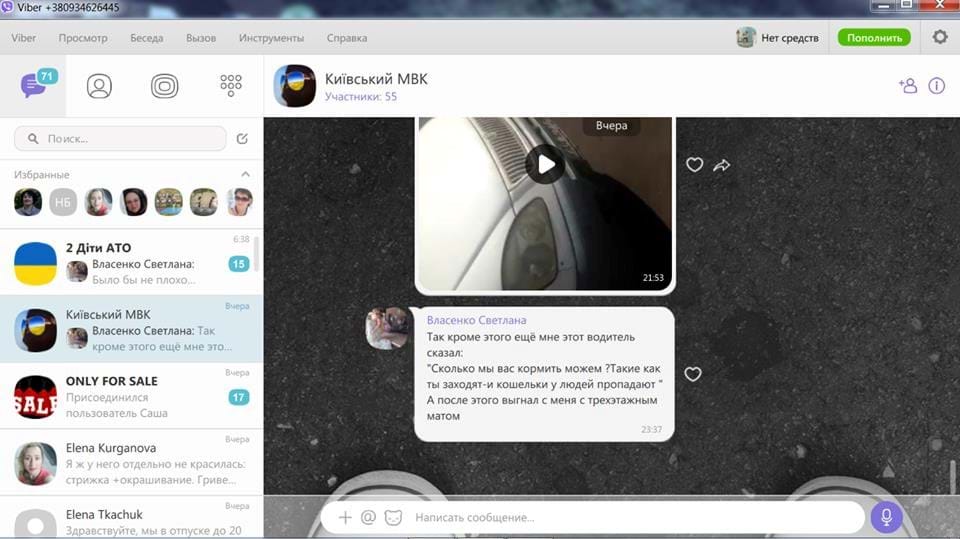This screenshot has height=539, width=960.
Task: Click the green Пополнить button
Action: pos(874,38)
